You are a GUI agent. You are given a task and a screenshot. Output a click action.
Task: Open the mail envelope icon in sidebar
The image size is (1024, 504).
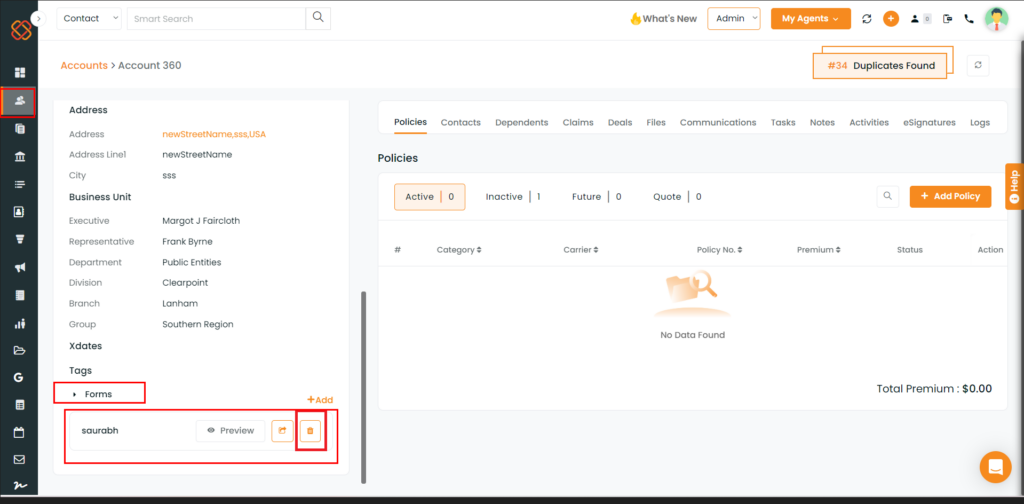(x=20, y=460)
